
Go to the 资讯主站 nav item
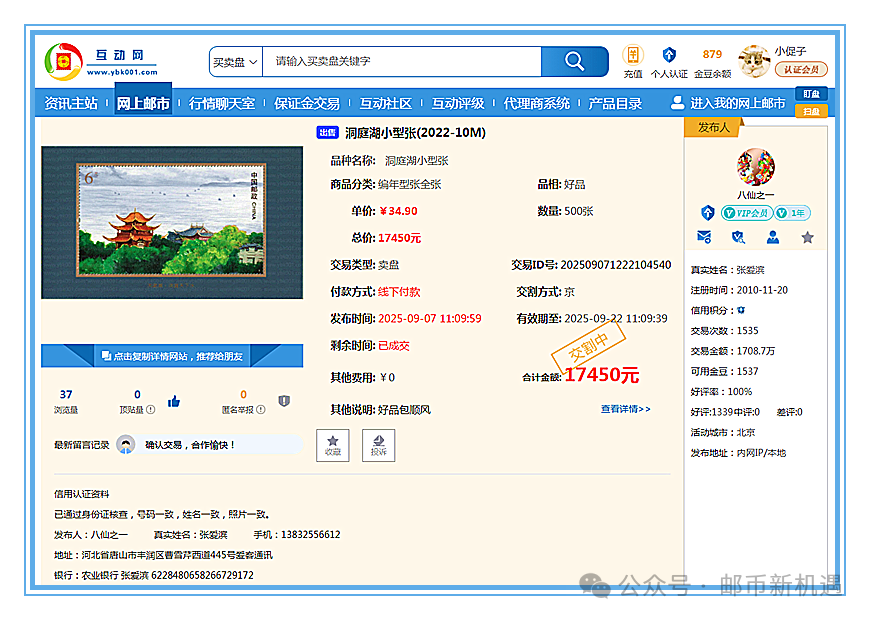tap(71, 103)
